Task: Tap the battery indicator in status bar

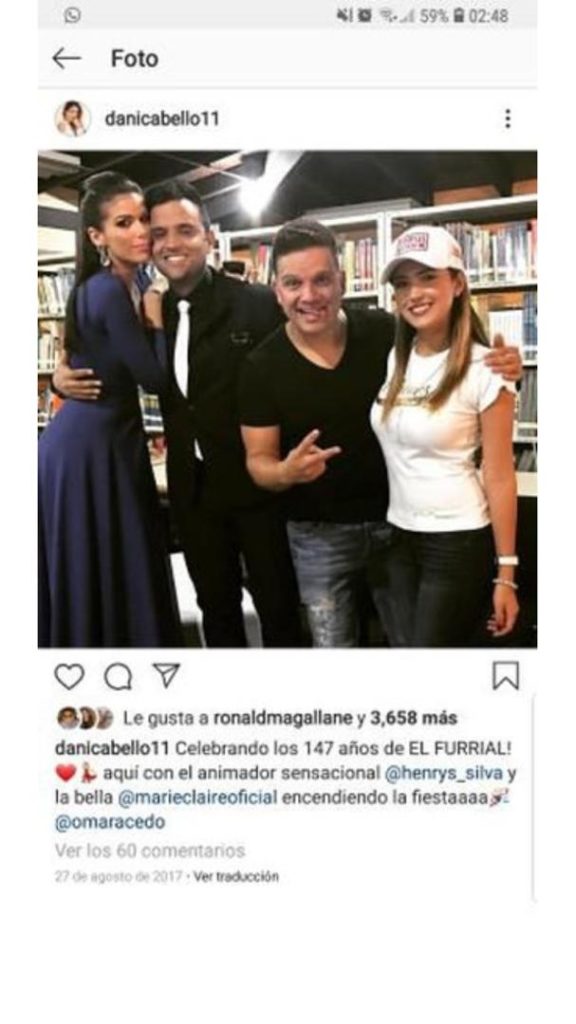Action: click(458, 16)
